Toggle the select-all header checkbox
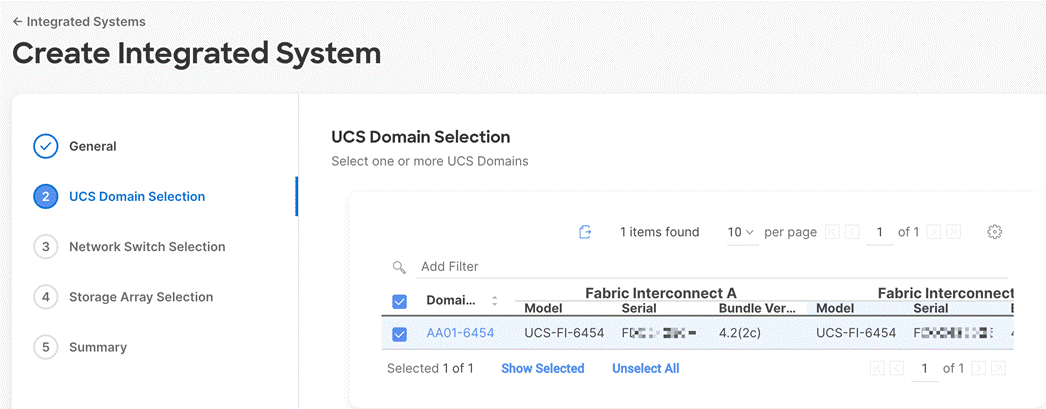 pyautogui.click(x=400, y=302)
